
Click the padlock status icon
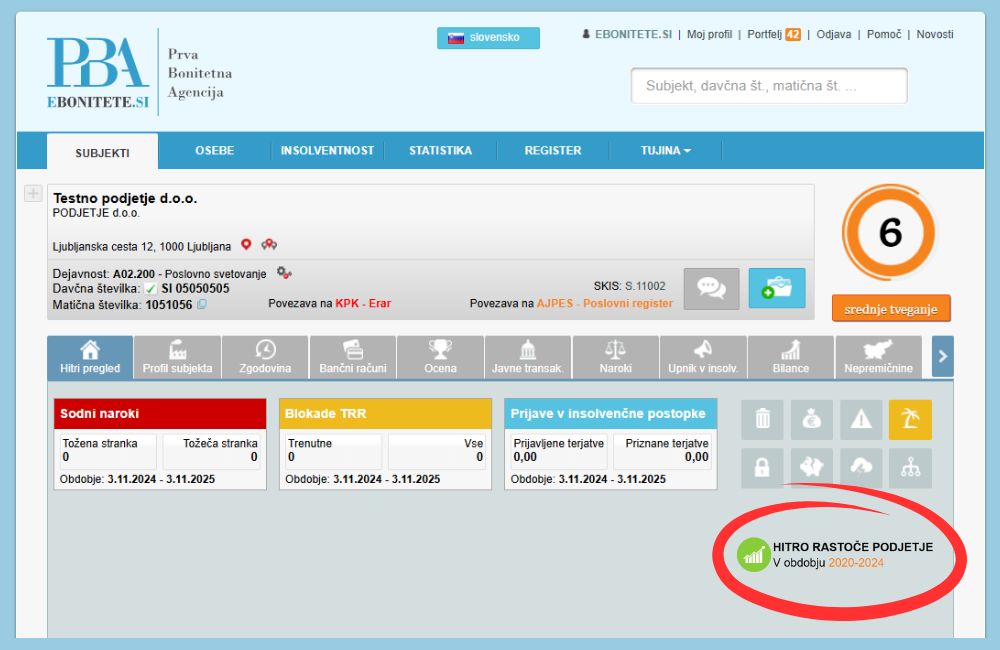pyautogui.click(x=762, y=468)
